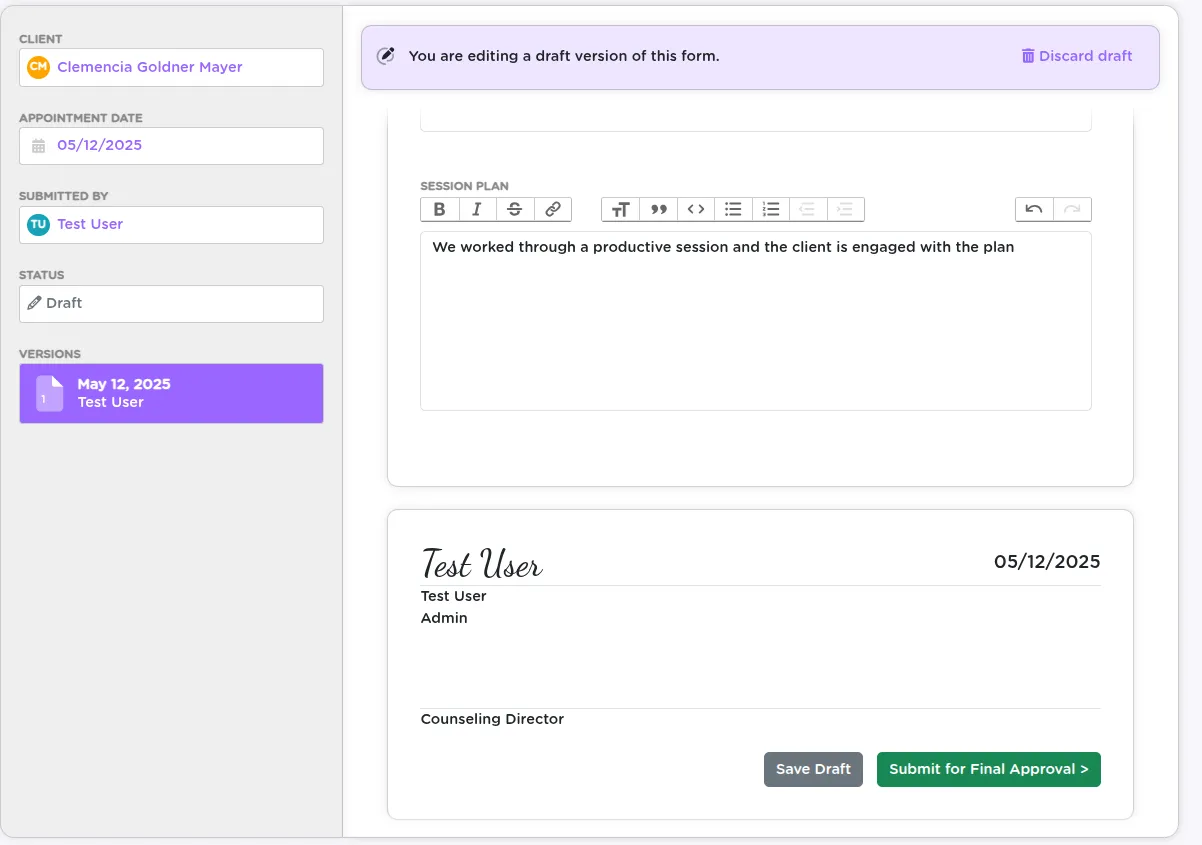Screen dimensions: 1202x845
Task: Click inside the Session Plan text area
Action: (x=755, y=320)
